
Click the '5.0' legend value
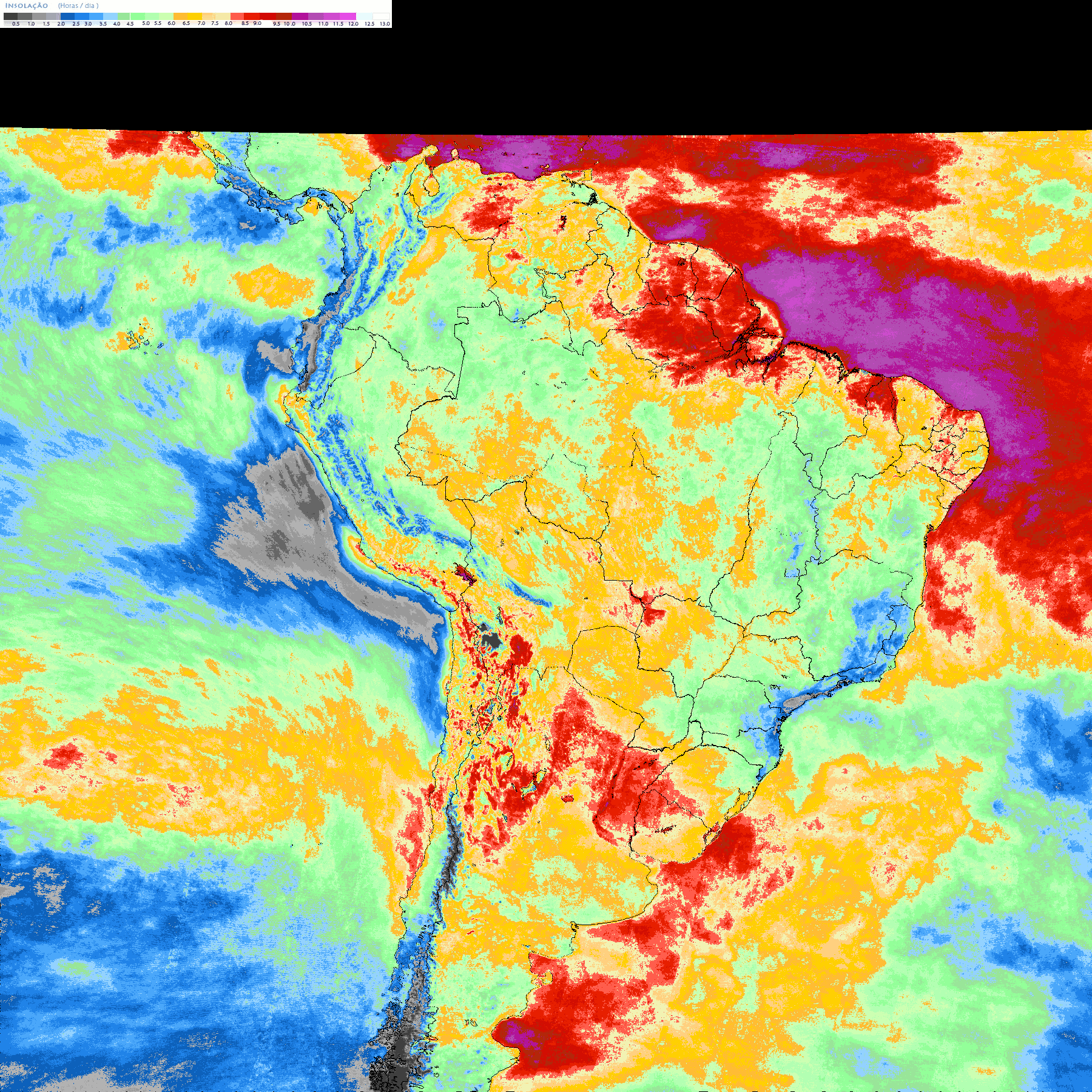(146, 23)
